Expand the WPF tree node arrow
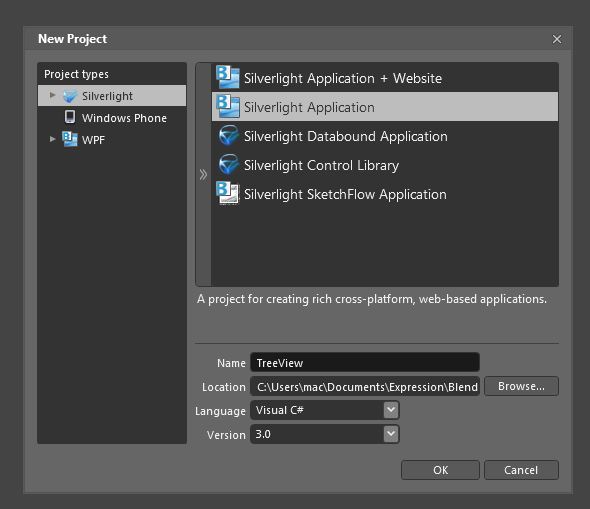Viewport: 590px width, 509px height. click(53, 139)
